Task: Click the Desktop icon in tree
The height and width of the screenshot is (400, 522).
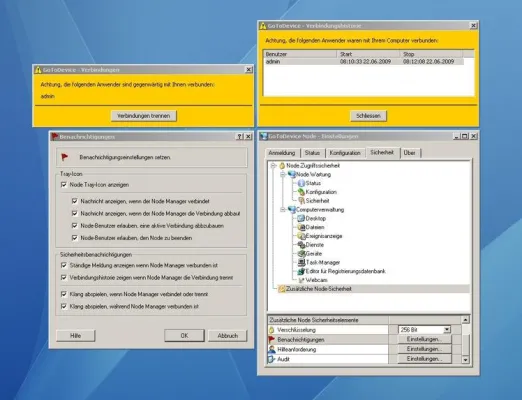Action: tap(301, 219)
